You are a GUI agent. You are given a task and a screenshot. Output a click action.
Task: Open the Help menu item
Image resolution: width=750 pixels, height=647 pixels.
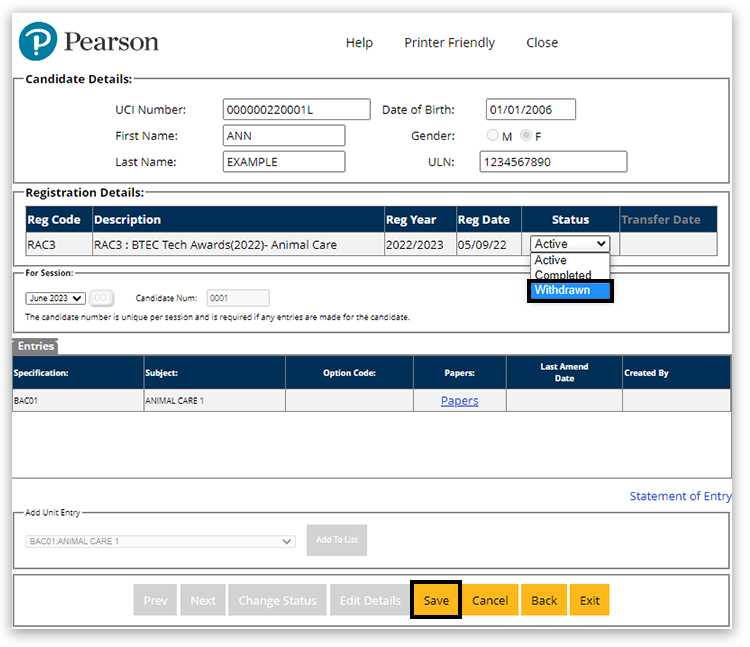[x=359, y=43]
